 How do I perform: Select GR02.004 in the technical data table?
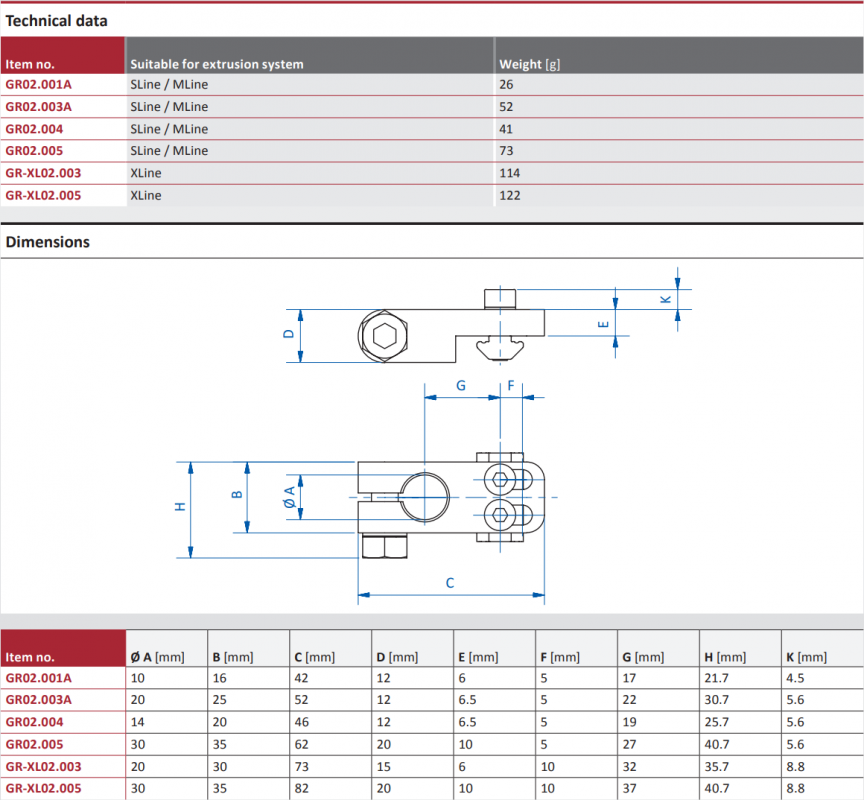tap(34, 129)
